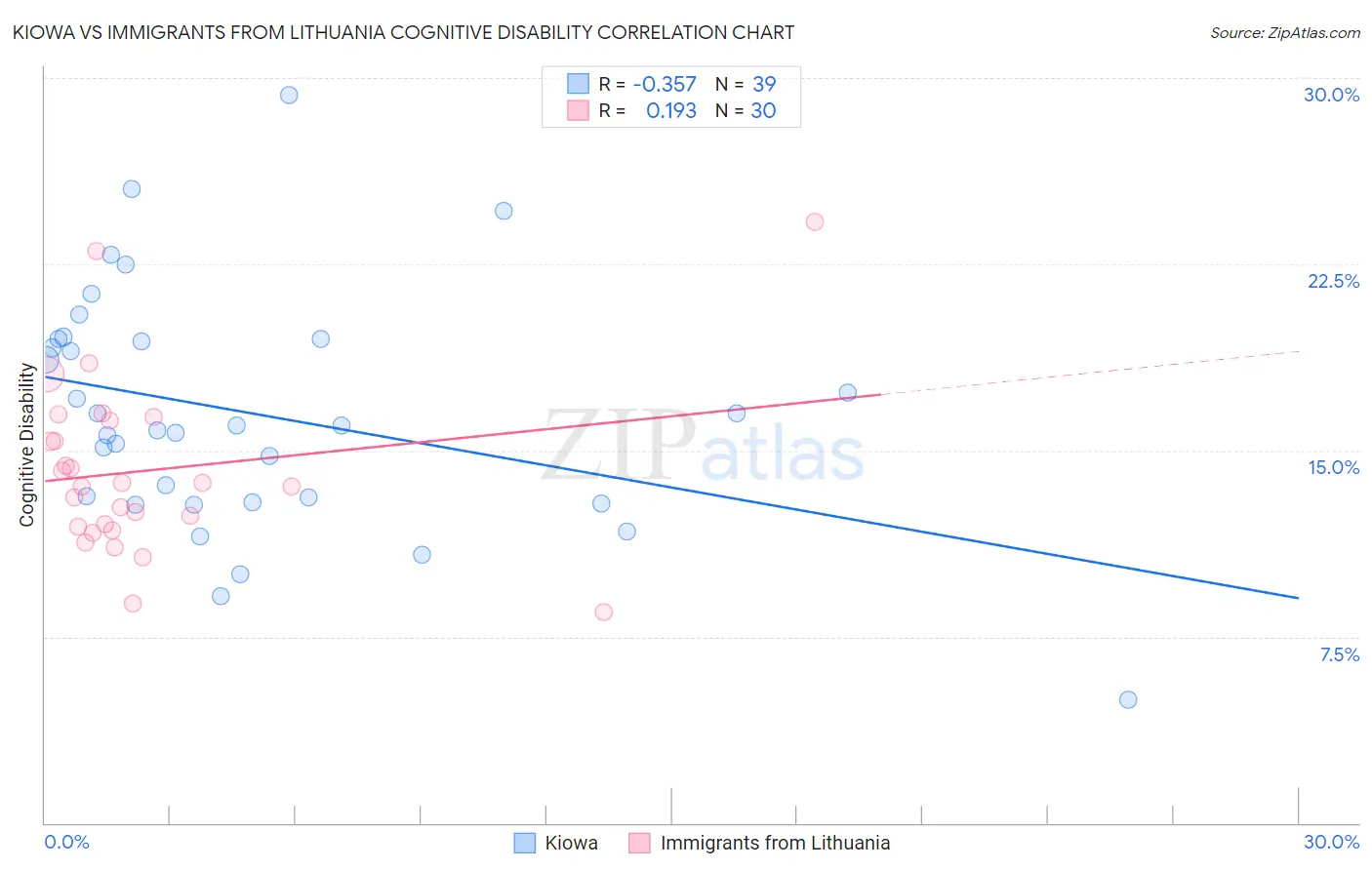The height and width of the screenshot is (870, 1372).
Task: Click the 22.5% y-axis label
Action: tap(1333, 281)
